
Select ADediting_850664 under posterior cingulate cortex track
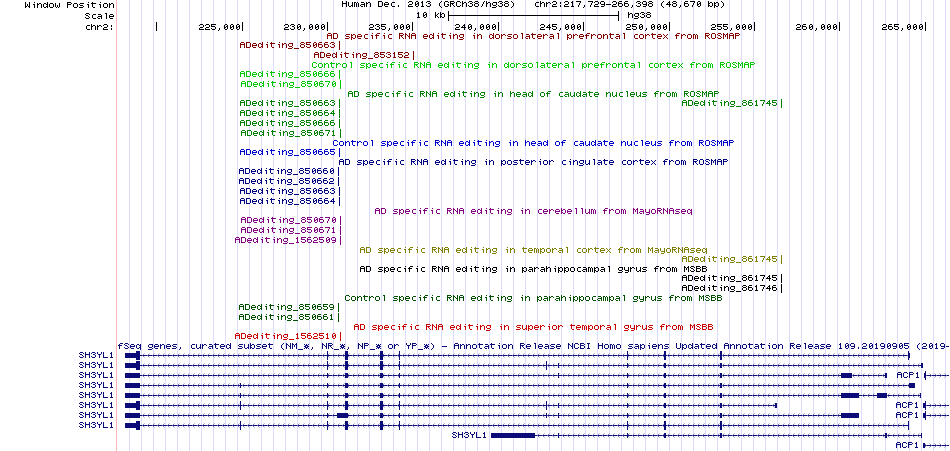click(x=287, y=201)
